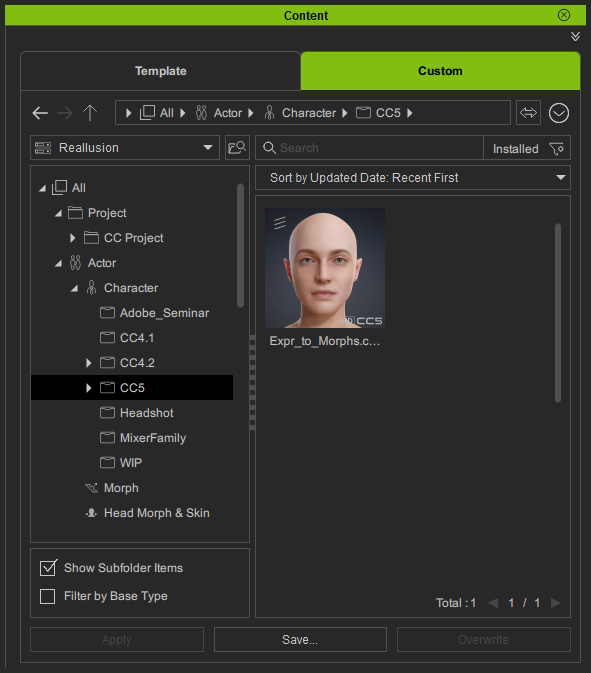
Task: Go up one folder level arrow
Action: coord(90,113)
